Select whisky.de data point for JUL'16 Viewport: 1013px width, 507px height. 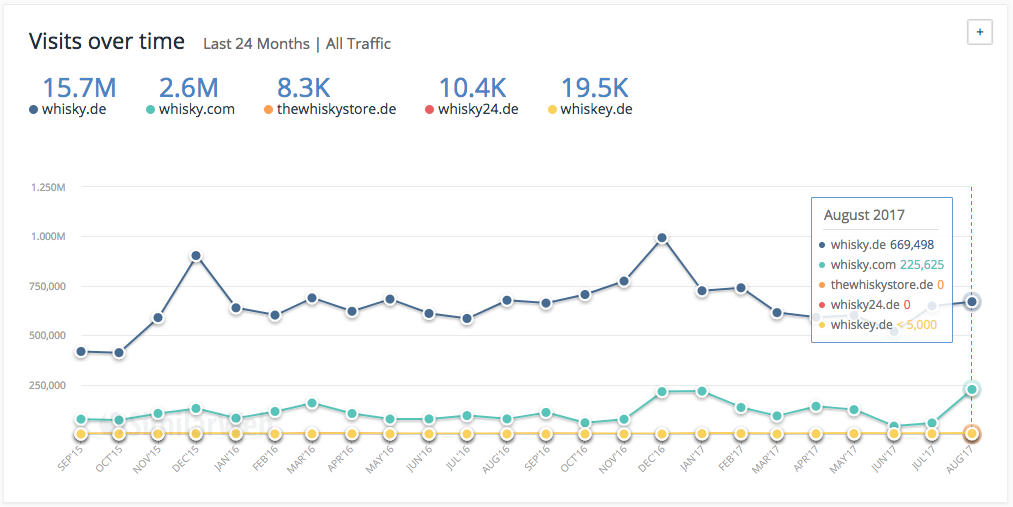point(467,319)
